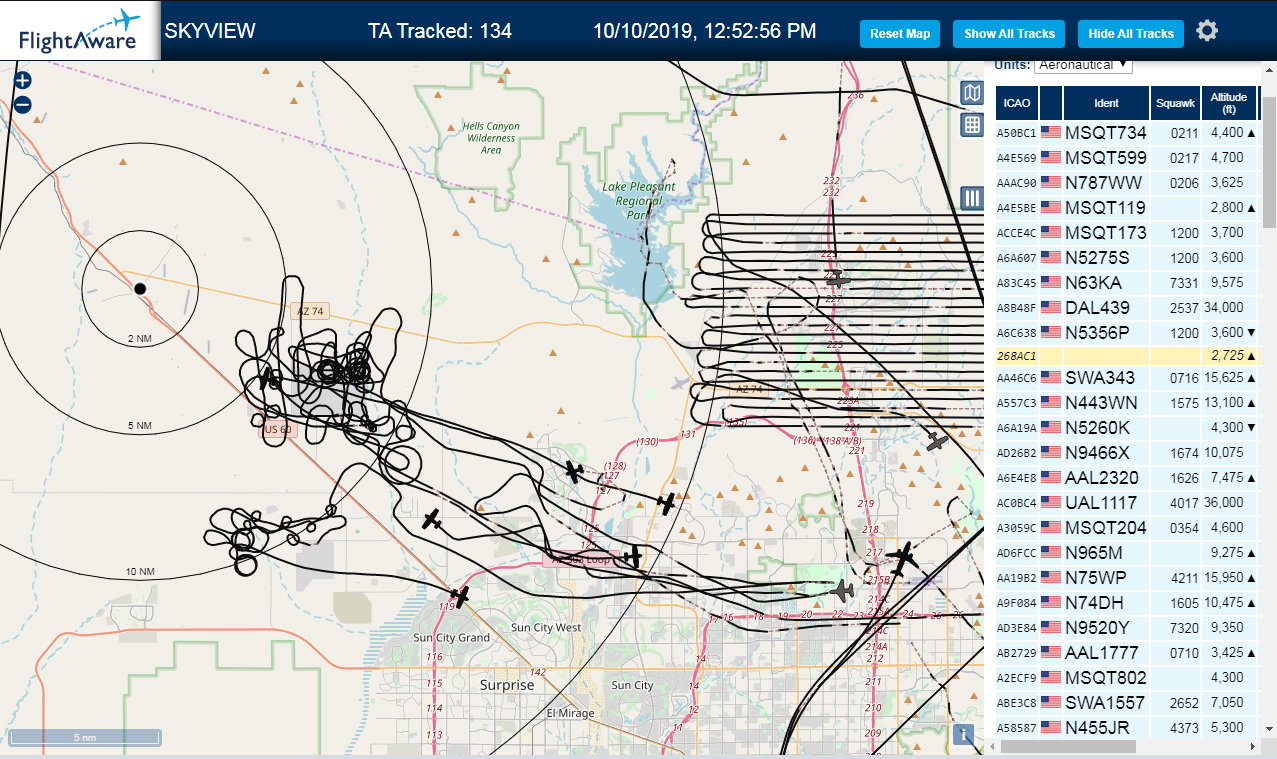Screen dimensions: 1277x759
Task: Sort the table by the ICAO column
Action: click(x=1016, y=102)
